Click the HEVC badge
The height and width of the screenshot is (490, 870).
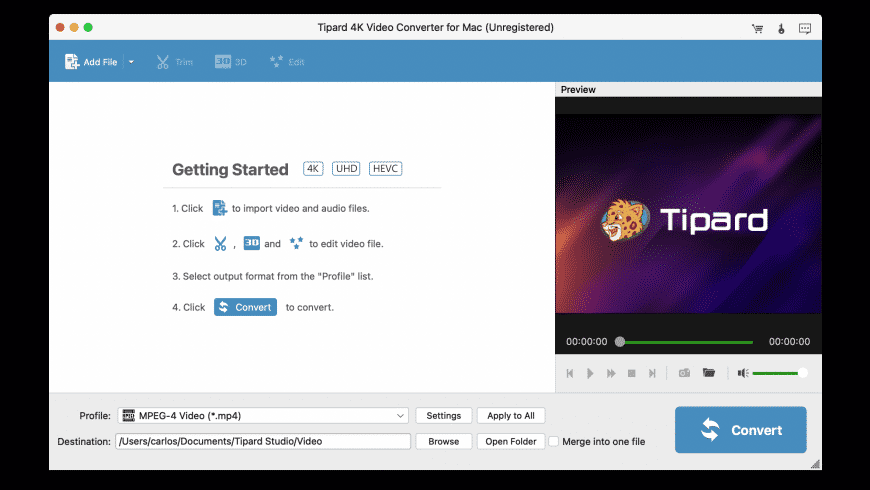[385, 169]
